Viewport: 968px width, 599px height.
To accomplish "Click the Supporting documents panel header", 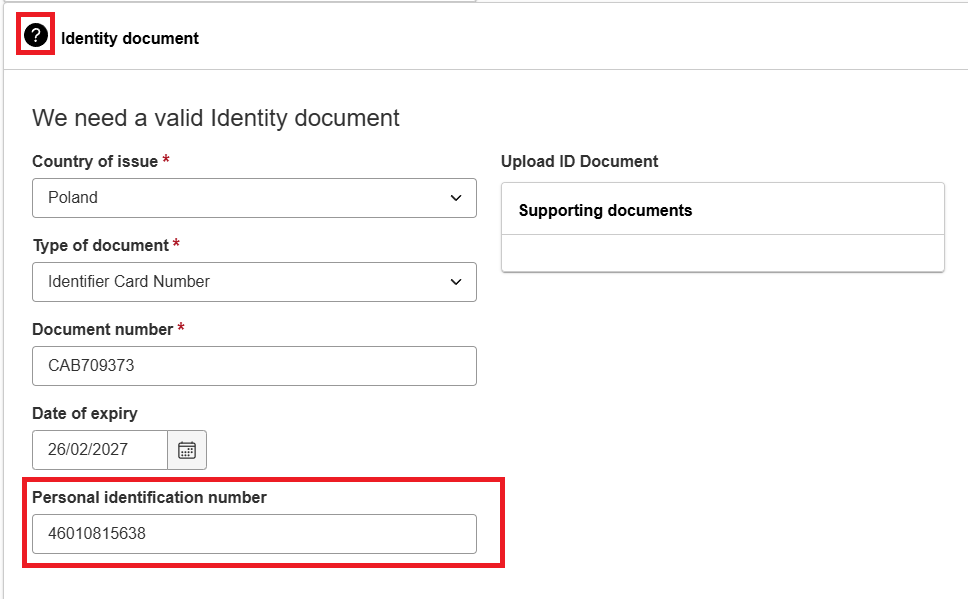I will pyautogui.click(x=723, y=209).
